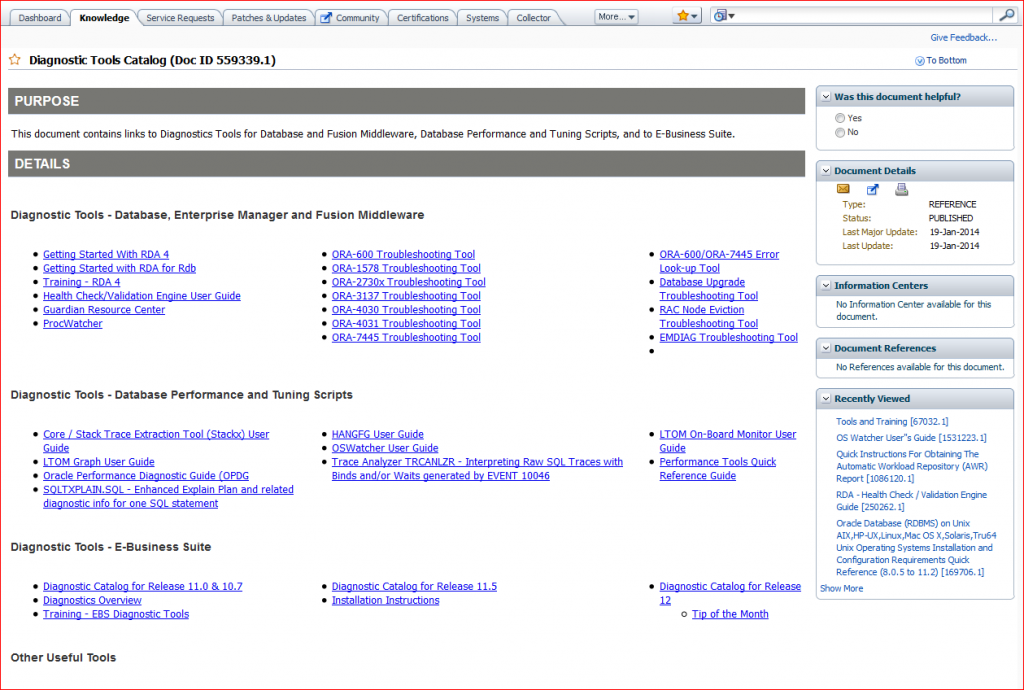Open HANGFG User Guide link
The height and width of the screenshot is (690, 1024).
click(377, 434)
